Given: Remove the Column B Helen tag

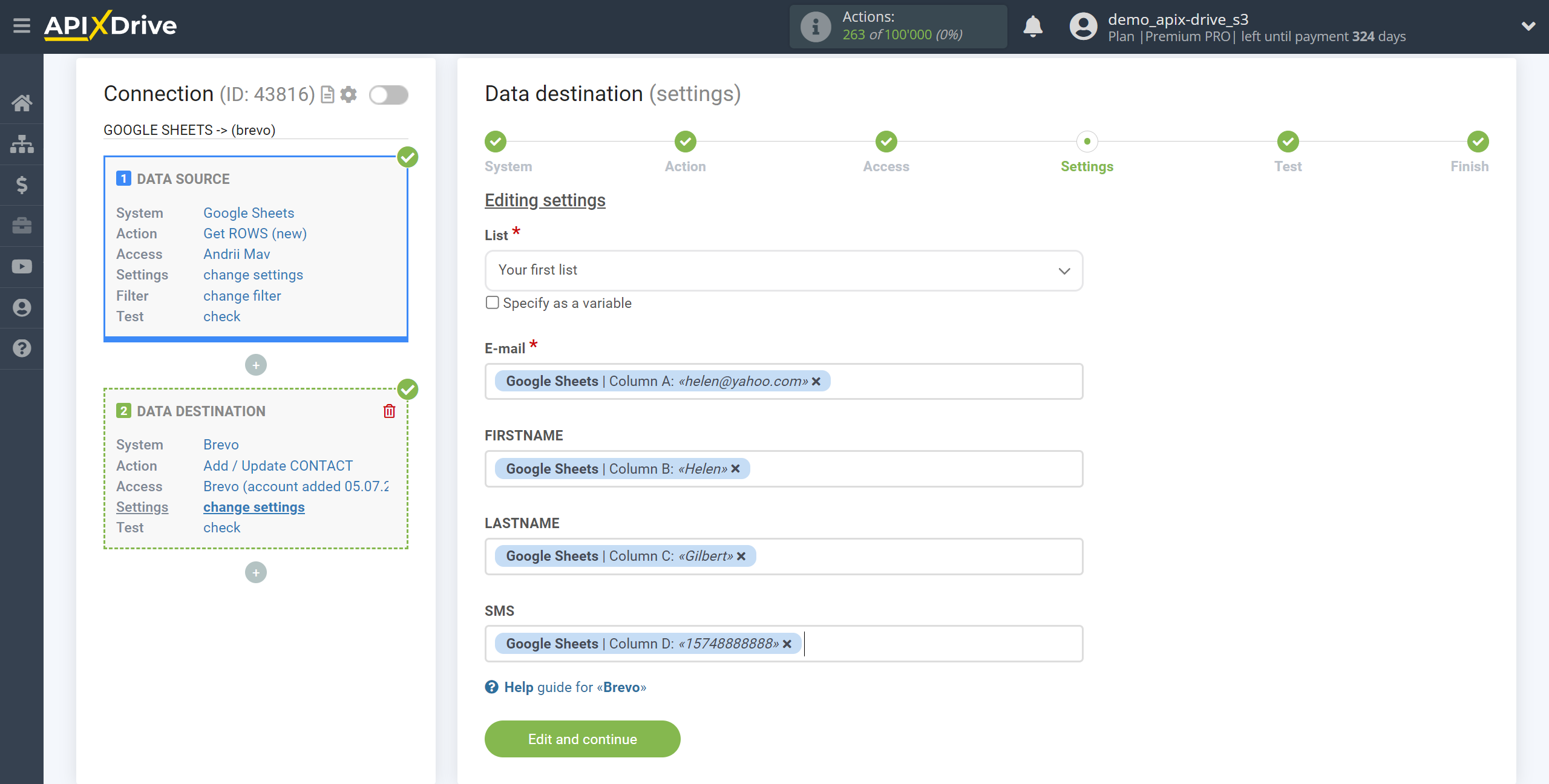Looking at the screenshot, I should click(x=735, y=469).
